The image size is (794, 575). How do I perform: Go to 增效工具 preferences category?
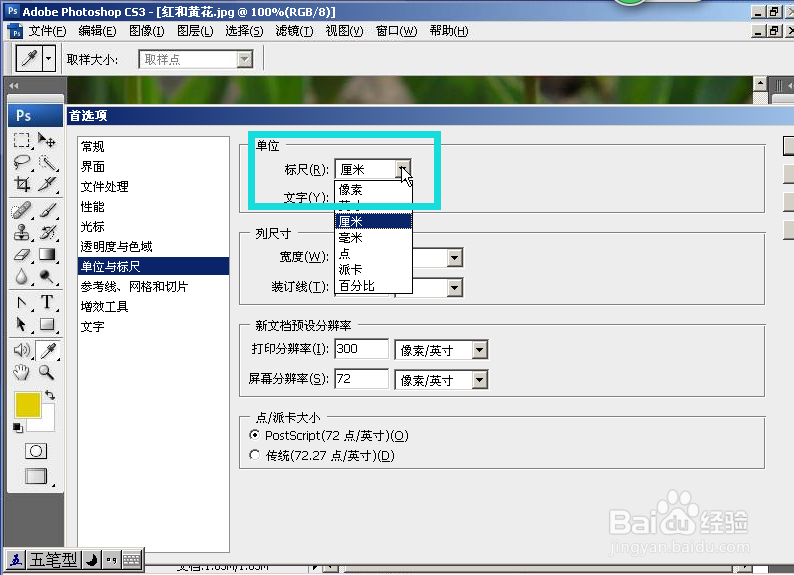pos(153,307)
